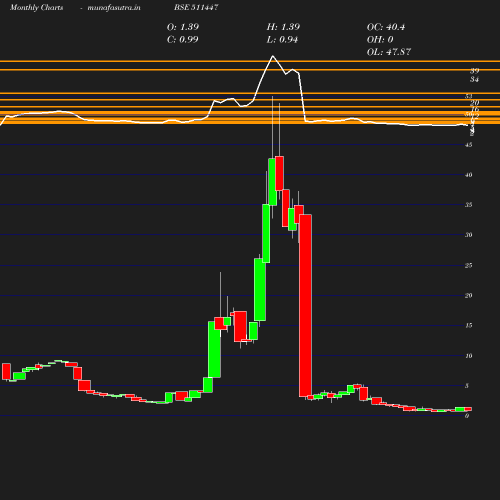
Task: Select the high value "H: 1.39"
Action: point(283,27)
